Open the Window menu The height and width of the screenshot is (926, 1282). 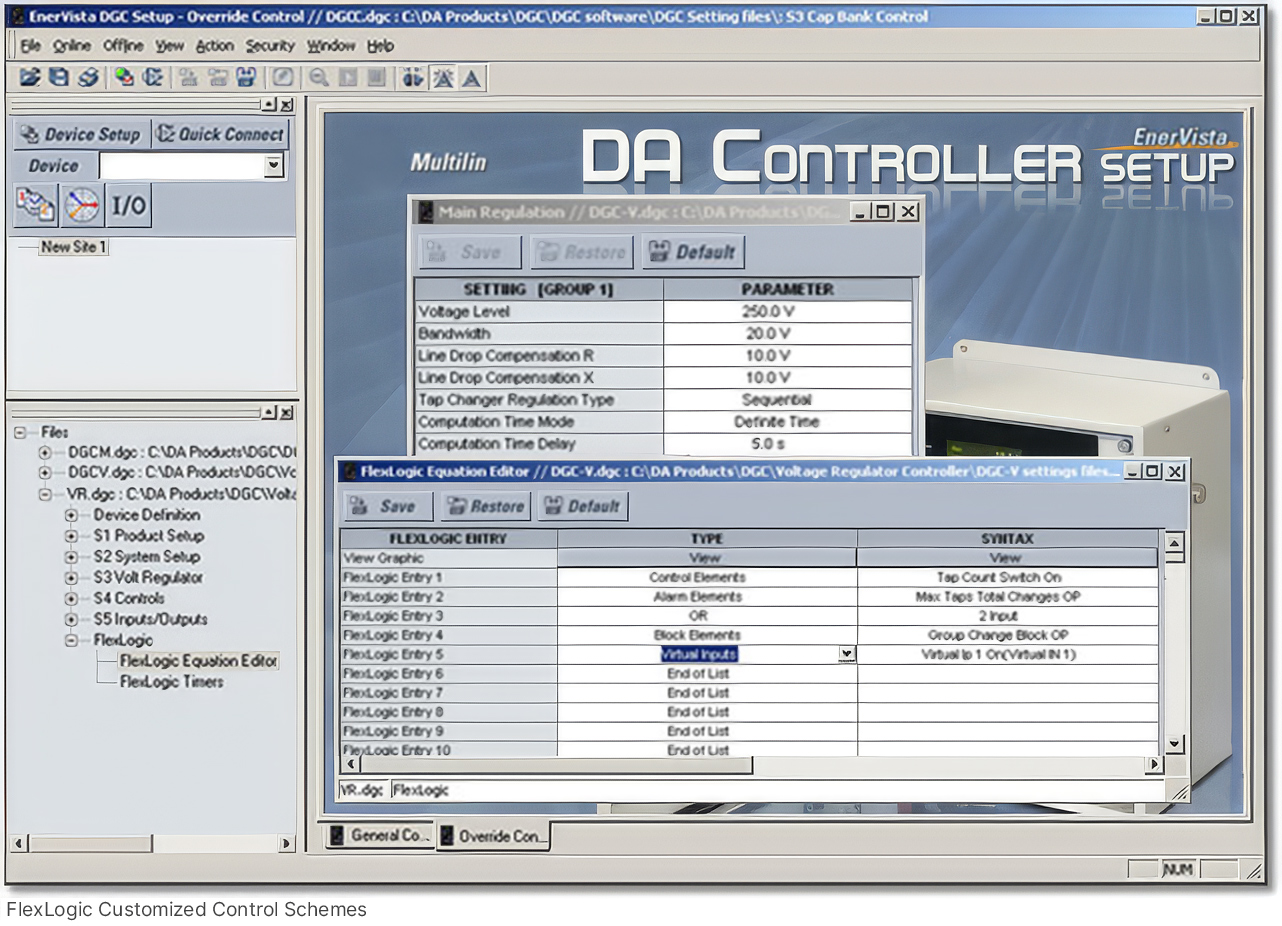[331, 46]
